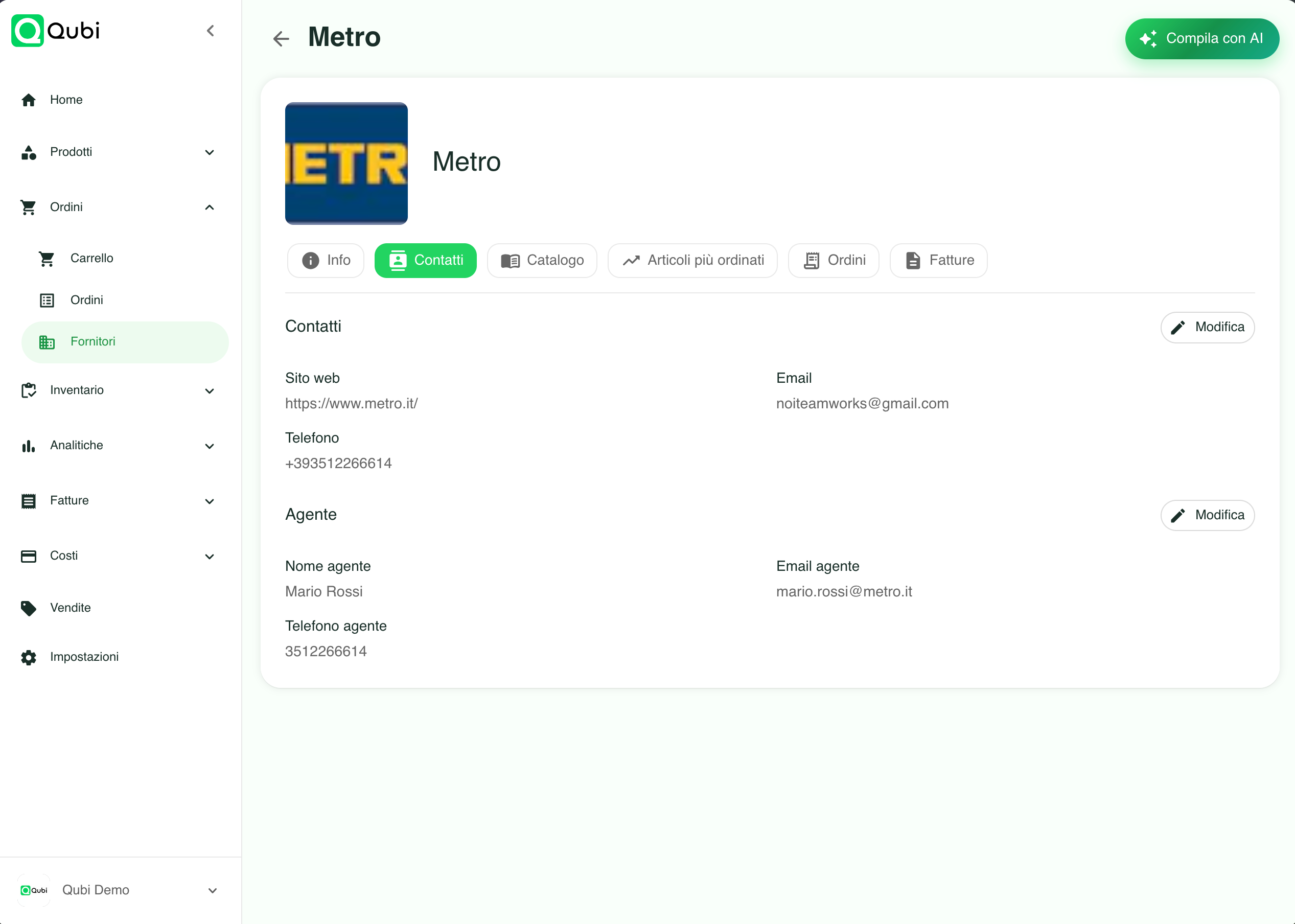Expand the Inventario menu chevron

[210, 391]
